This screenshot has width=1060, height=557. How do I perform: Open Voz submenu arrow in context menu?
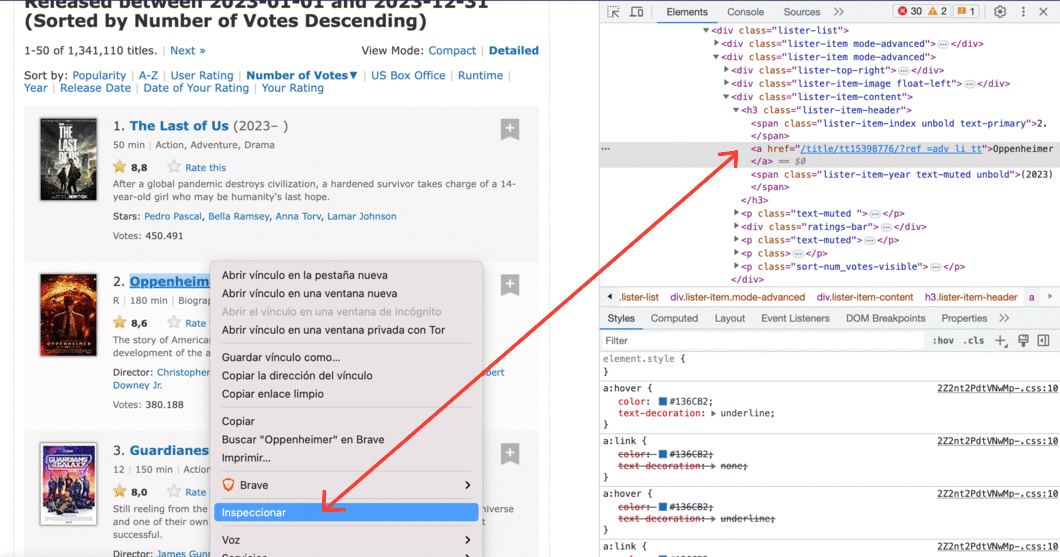pyautogui.click(x=467, y=540)
